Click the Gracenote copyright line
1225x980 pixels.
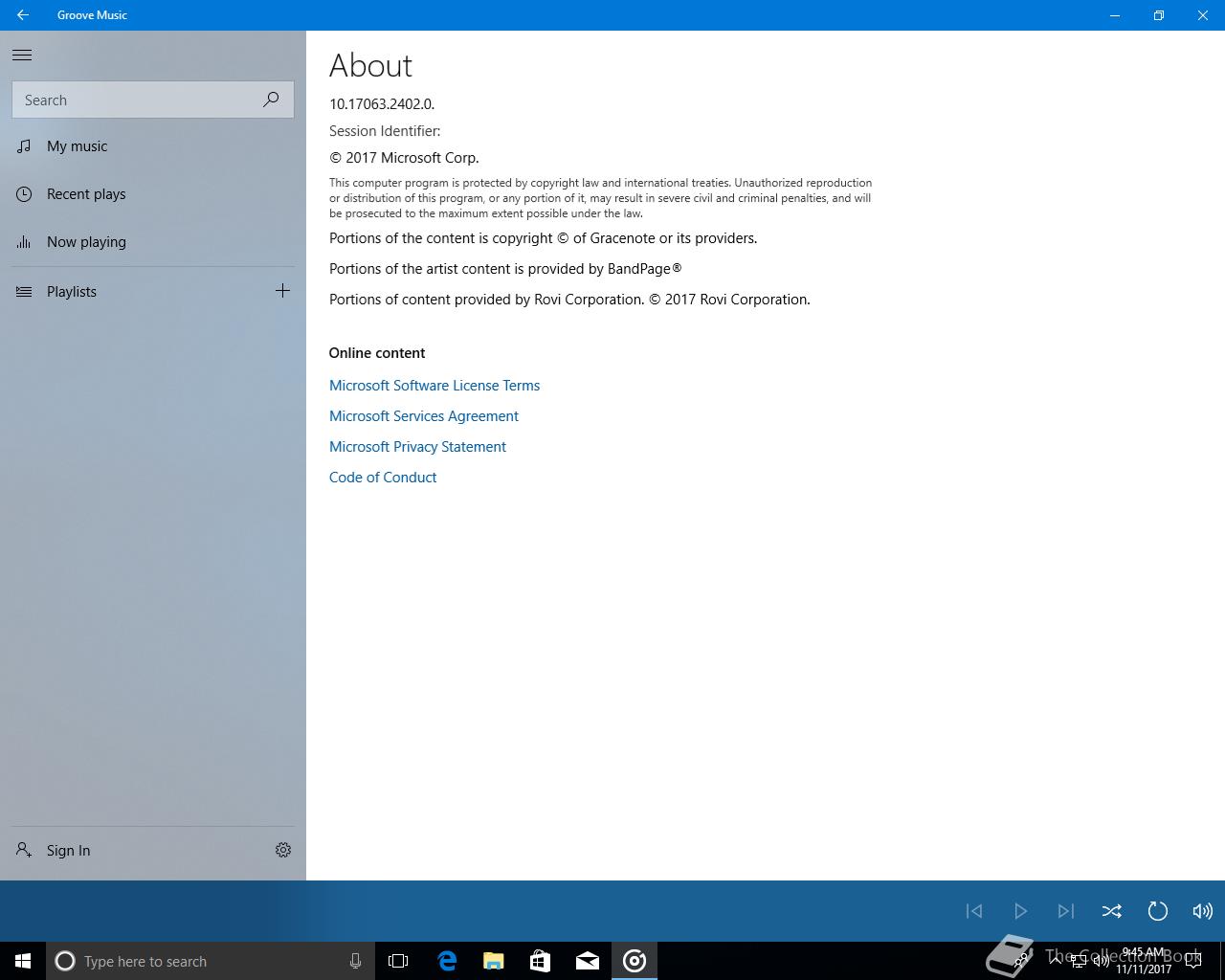[543, 238]
